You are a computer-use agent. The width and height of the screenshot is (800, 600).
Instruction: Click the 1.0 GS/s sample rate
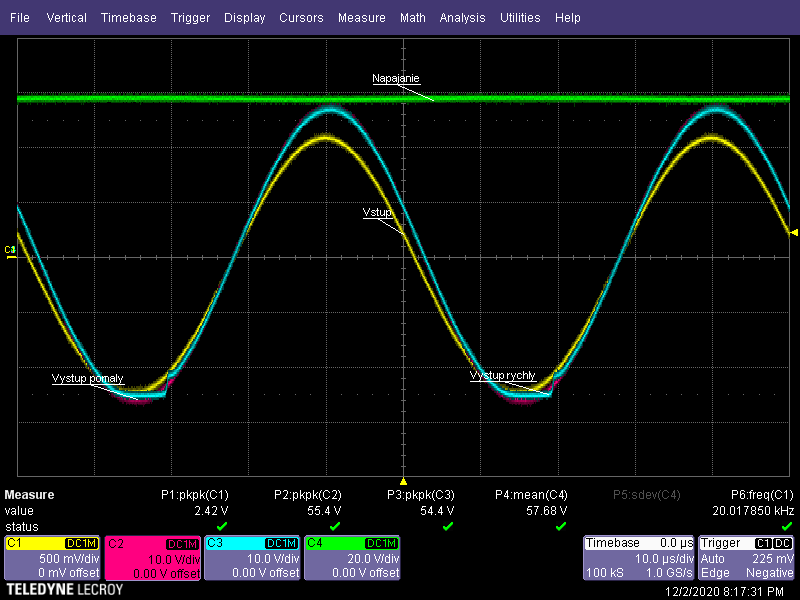click(669, 573)
